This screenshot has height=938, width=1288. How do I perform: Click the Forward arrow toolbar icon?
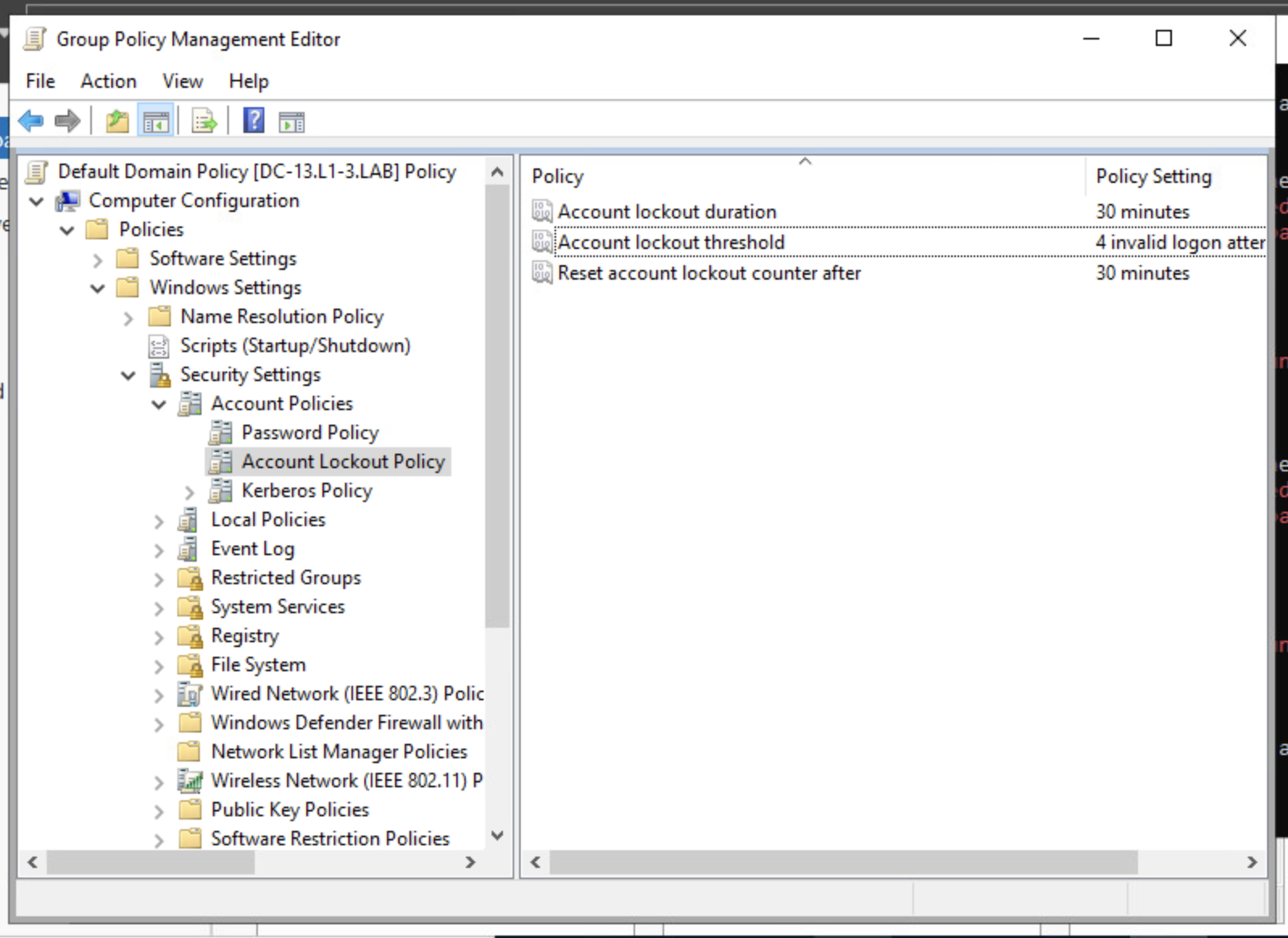[68, 122]
